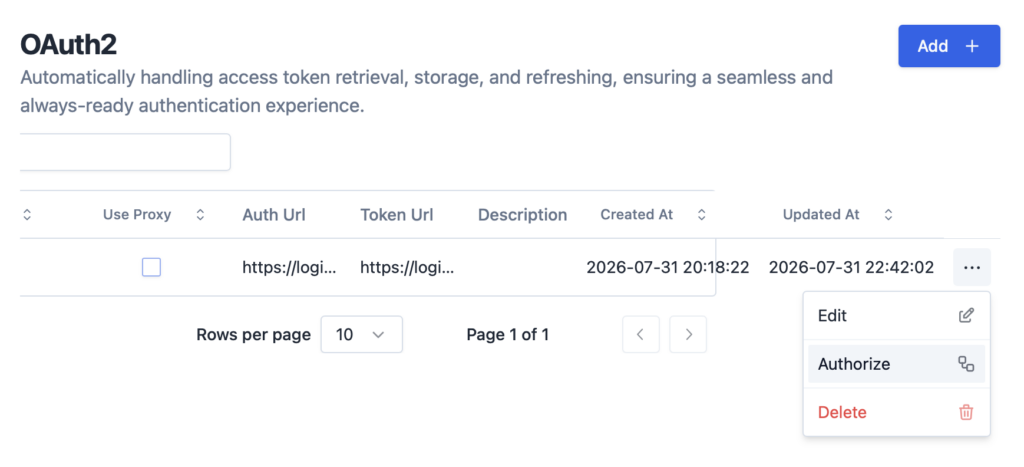
Task: Click the red trash Delete icon
Action: (966, 412)
